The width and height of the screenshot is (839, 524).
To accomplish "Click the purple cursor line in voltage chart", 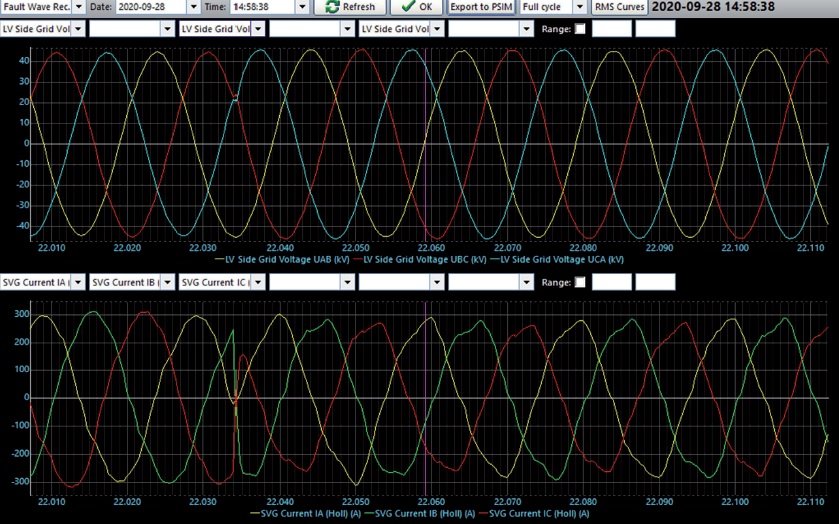I will click(x=426, y=145).
